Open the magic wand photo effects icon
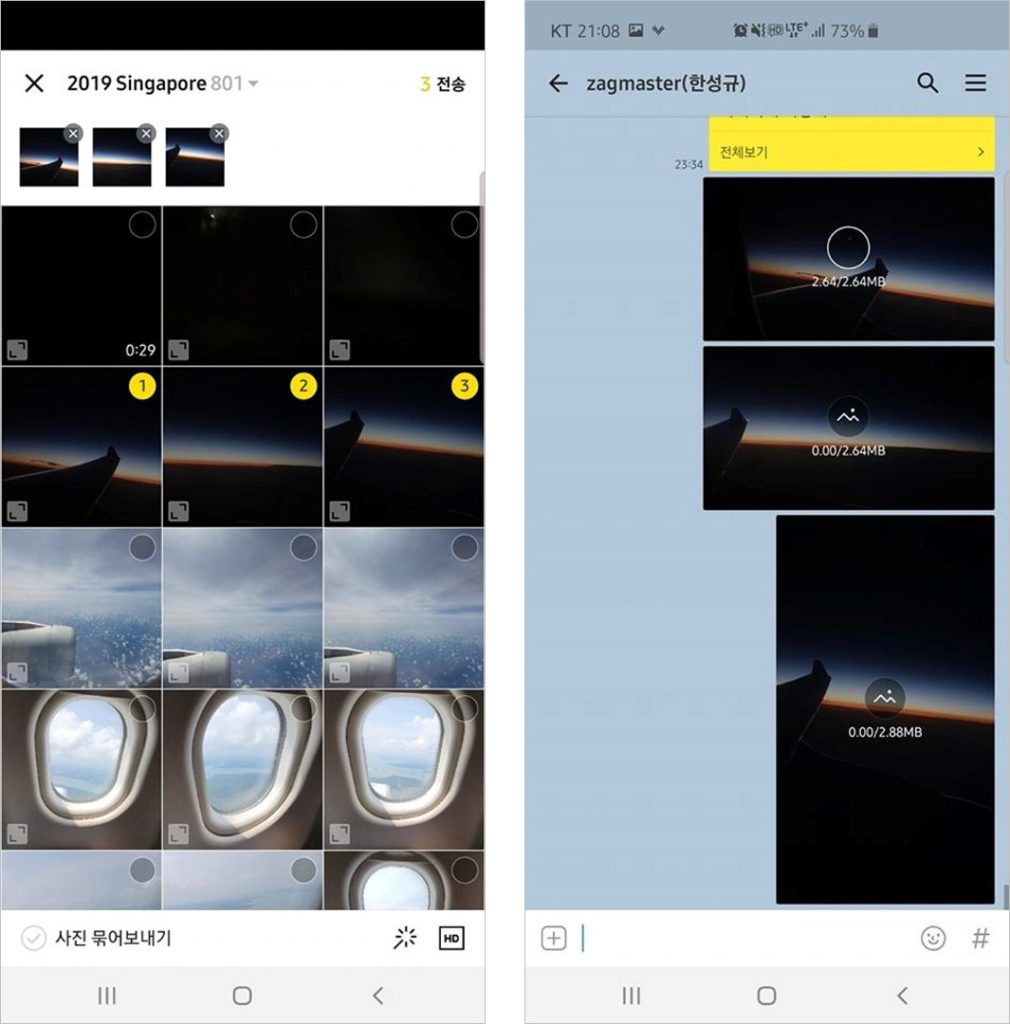The width and height of the screenshot is (1010, 1024). coord(405,938)
